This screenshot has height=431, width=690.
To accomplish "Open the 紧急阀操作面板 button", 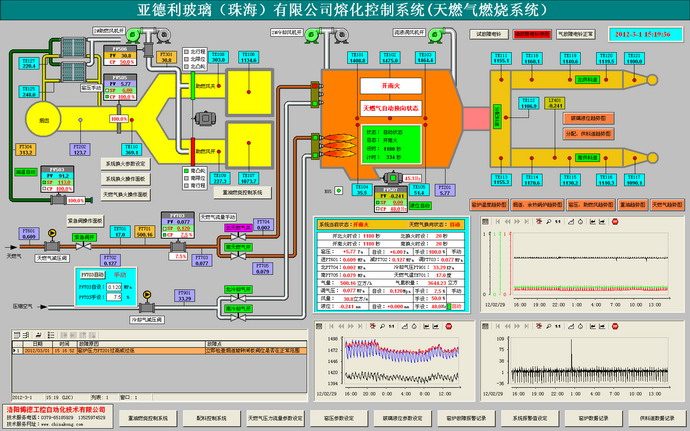I will tap(85, 221).
